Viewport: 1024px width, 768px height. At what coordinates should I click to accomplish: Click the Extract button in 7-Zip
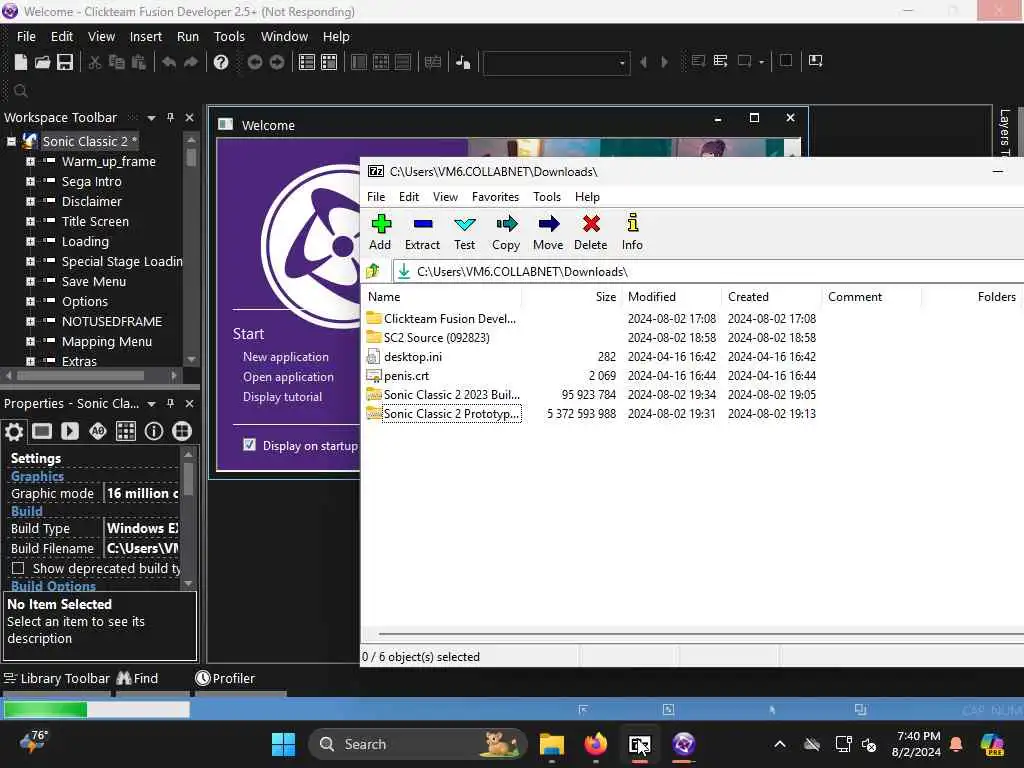click(x=422, y=232)
